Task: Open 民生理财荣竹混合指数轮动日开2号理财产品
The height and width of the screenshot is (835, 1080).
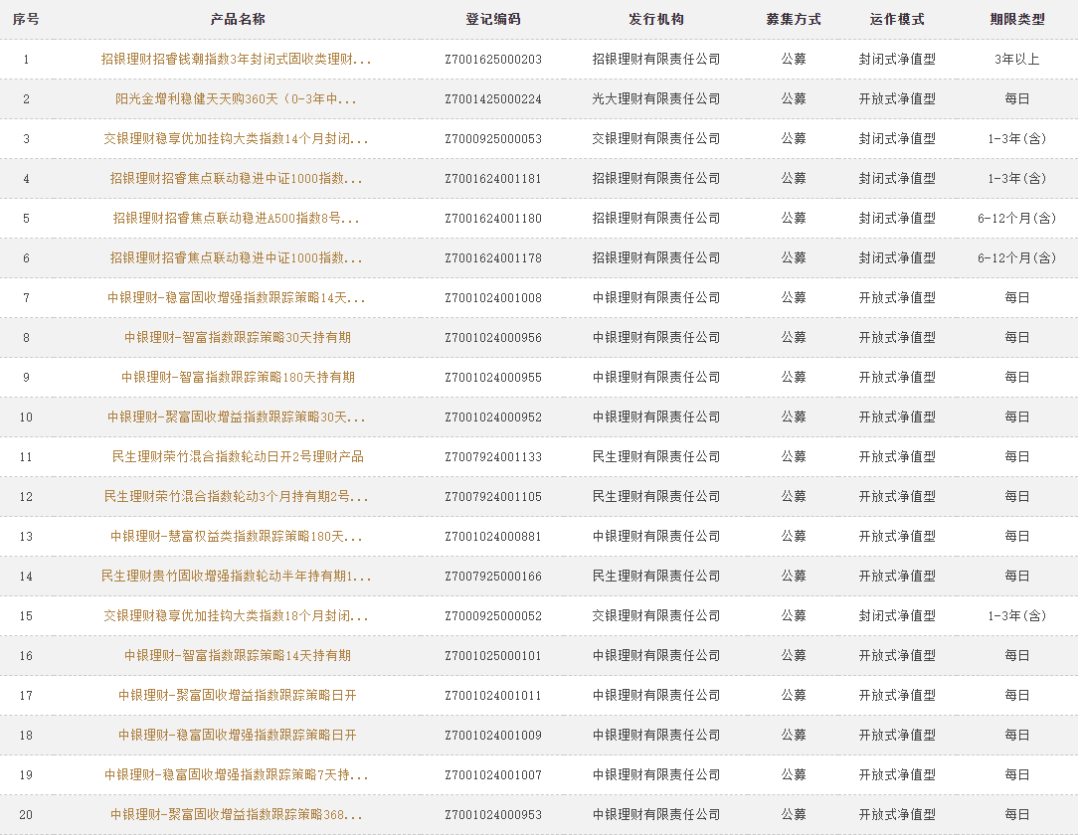Action: click(237, 457)
